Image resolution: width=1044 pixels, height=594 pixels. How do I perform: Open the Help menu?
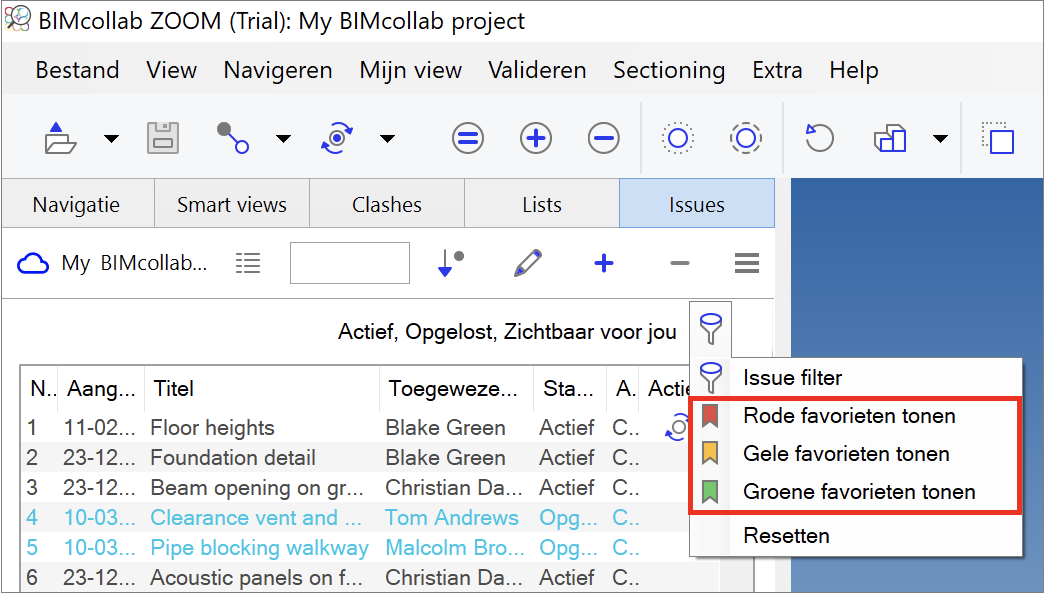click(854, 70)
